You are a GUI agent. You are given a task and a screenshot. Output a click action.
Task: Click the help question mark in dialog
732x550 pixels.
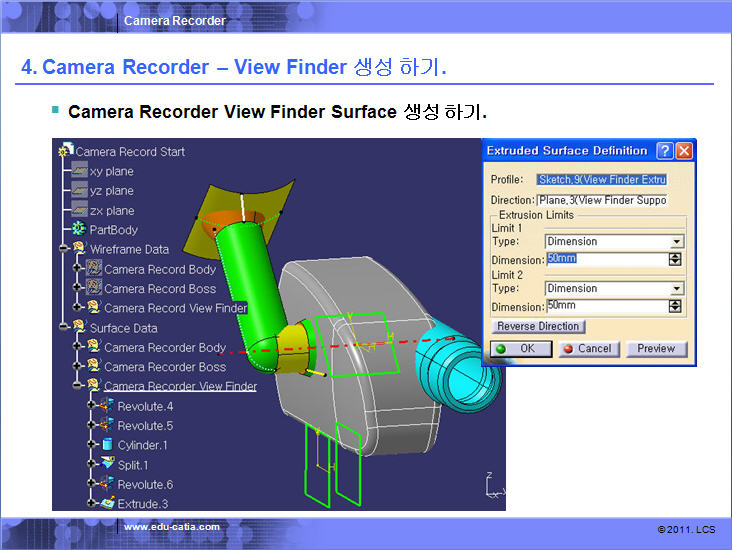click(664, 151)
